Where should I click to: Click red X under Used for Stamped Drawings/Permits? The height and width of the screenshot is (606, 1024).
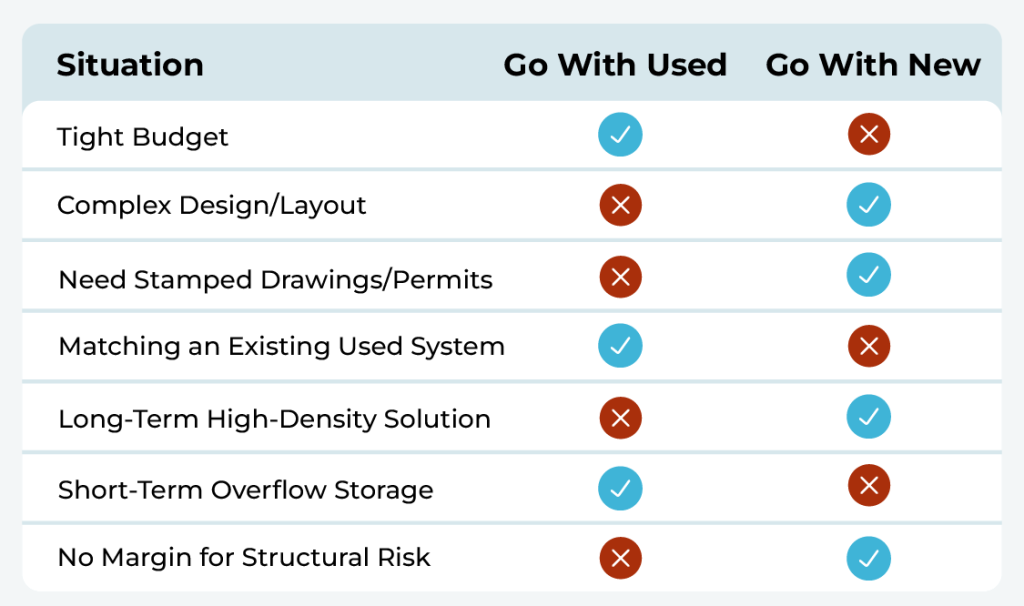tap(620, 276)
